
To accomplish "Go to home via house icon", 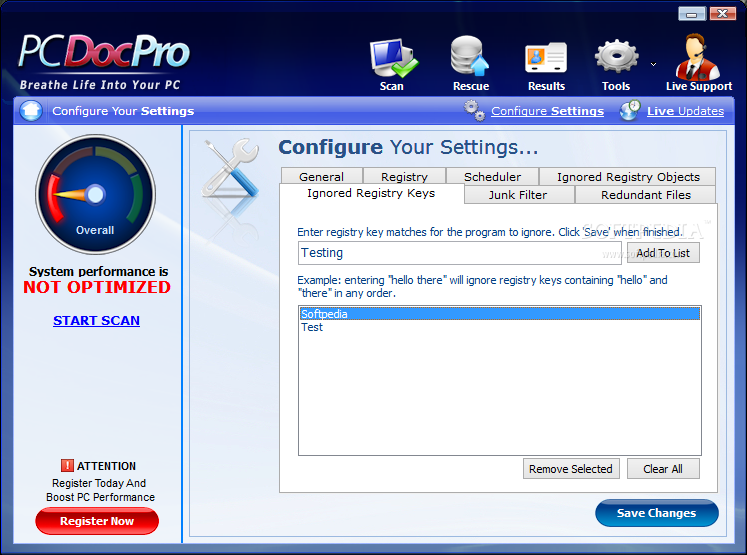I will pos(31,111).
